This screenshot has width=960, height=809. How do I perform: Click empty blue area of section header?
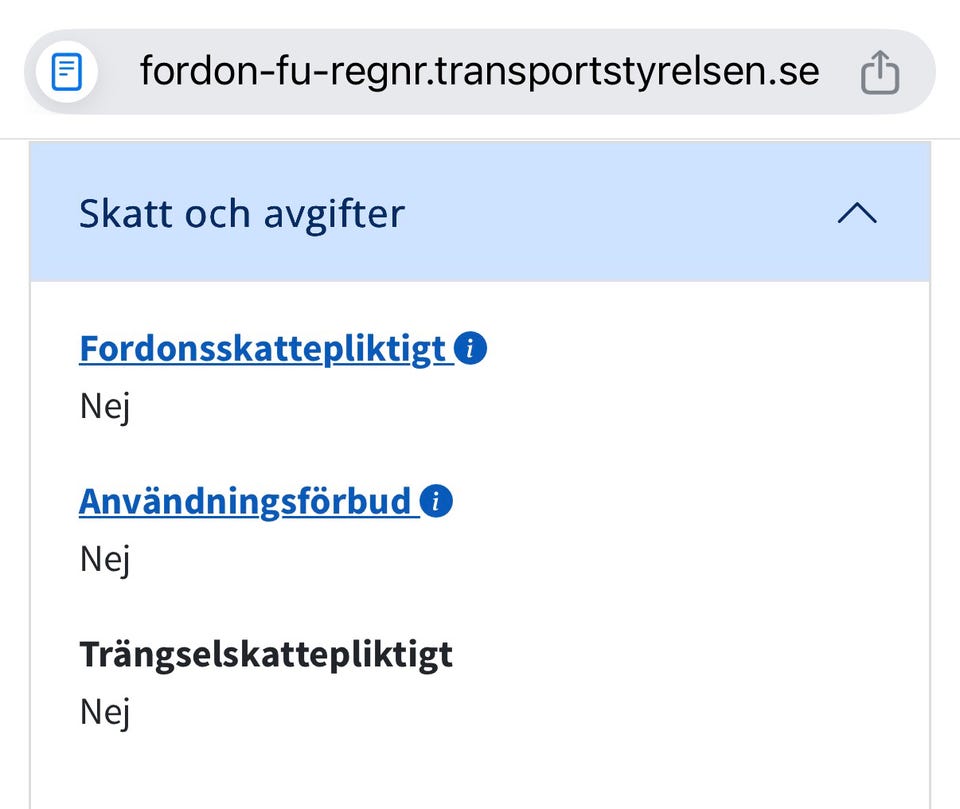[x=620, y=213]
